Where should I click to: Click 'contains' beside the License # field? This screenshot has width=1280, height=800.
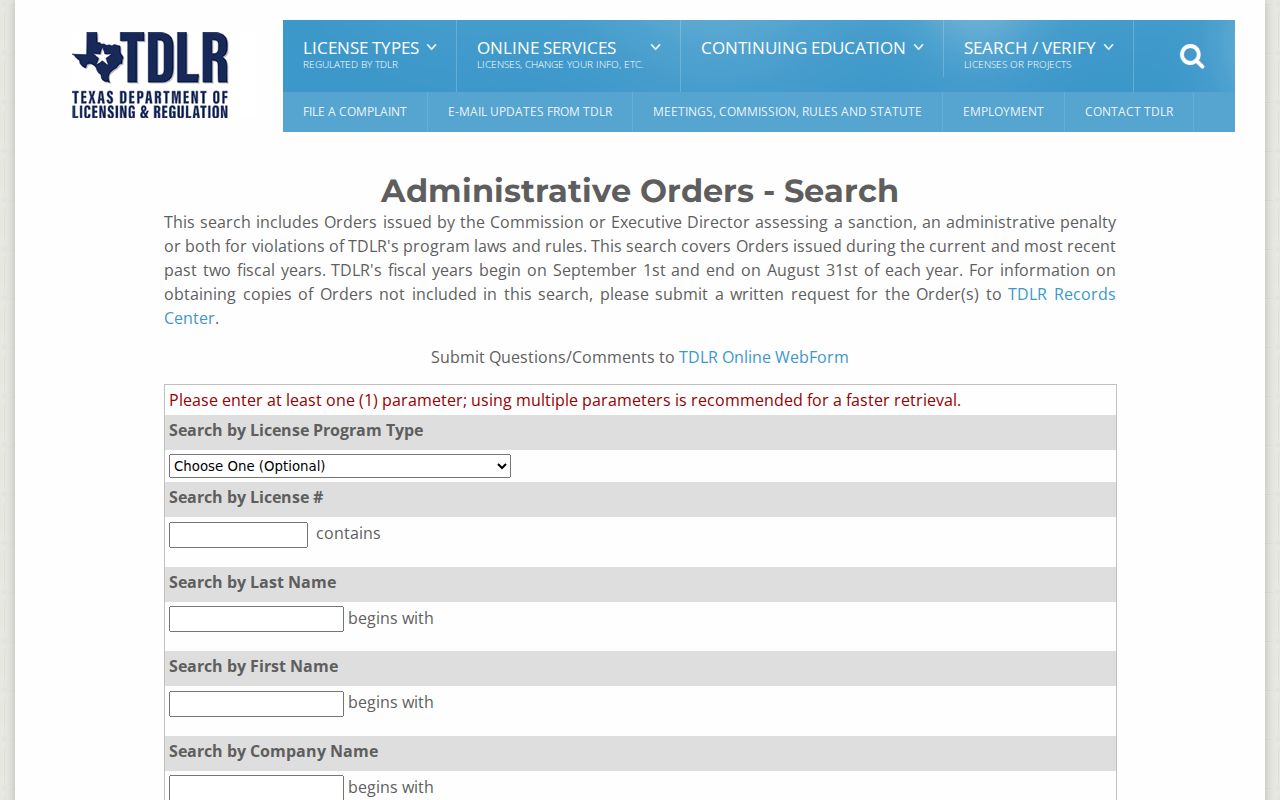click(348, 533)
